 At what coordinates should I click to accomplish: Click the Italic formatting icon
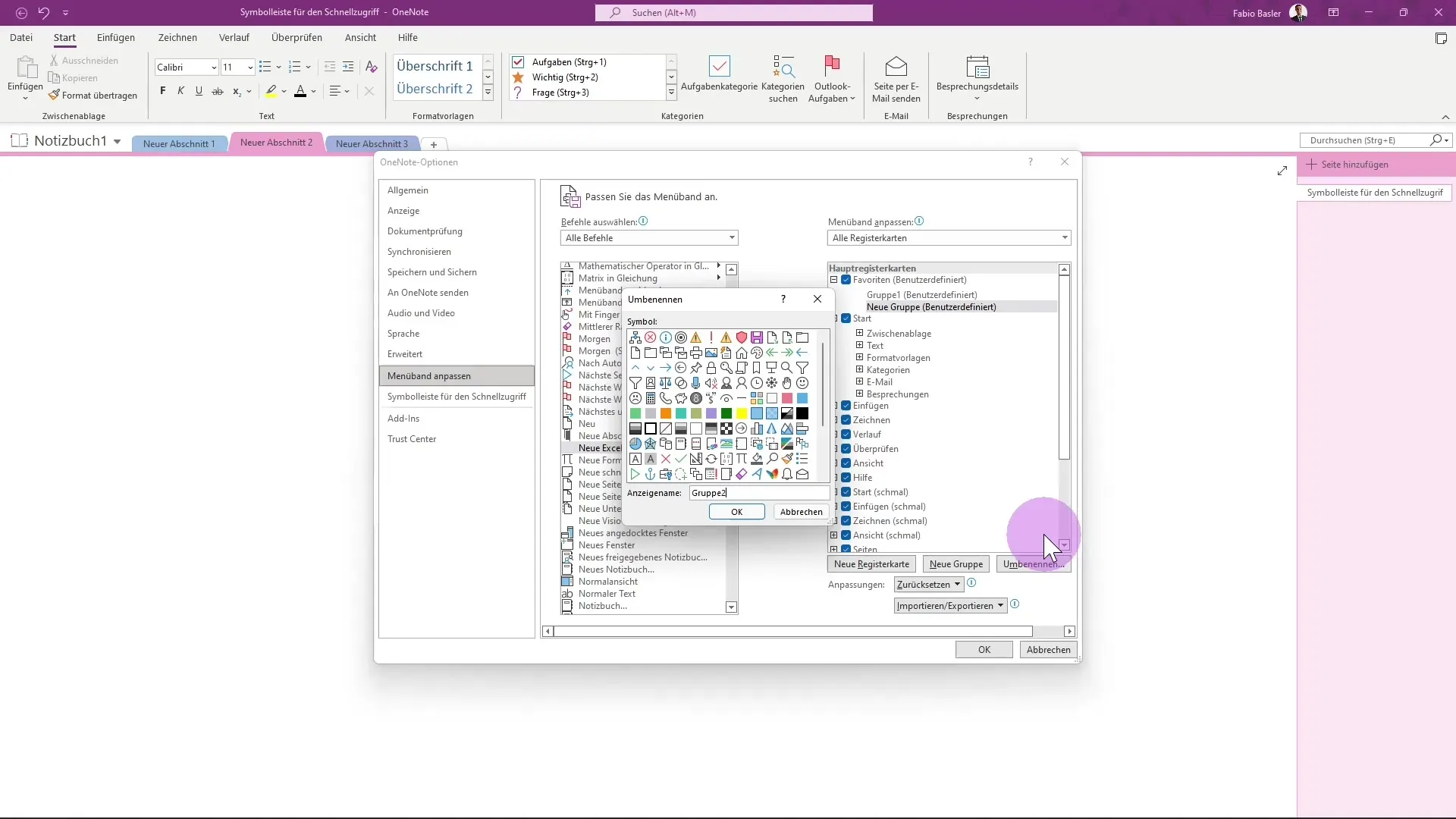(180, 91)
